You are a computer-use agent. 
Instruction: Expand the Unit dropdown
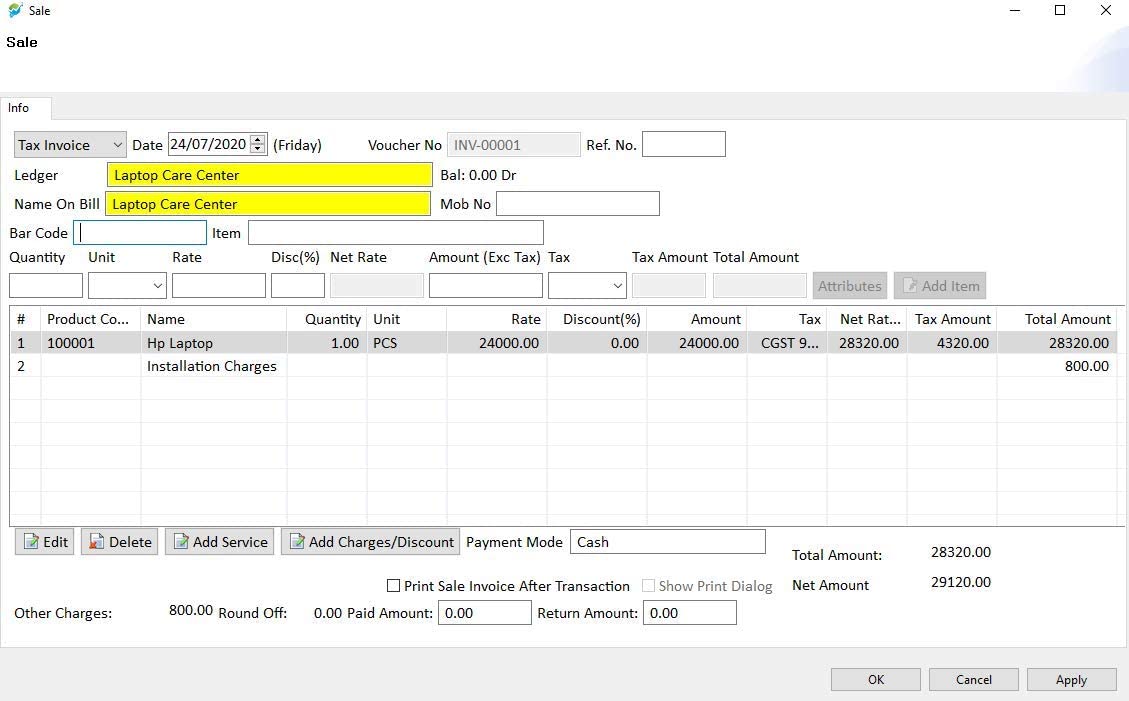[127, 286]
